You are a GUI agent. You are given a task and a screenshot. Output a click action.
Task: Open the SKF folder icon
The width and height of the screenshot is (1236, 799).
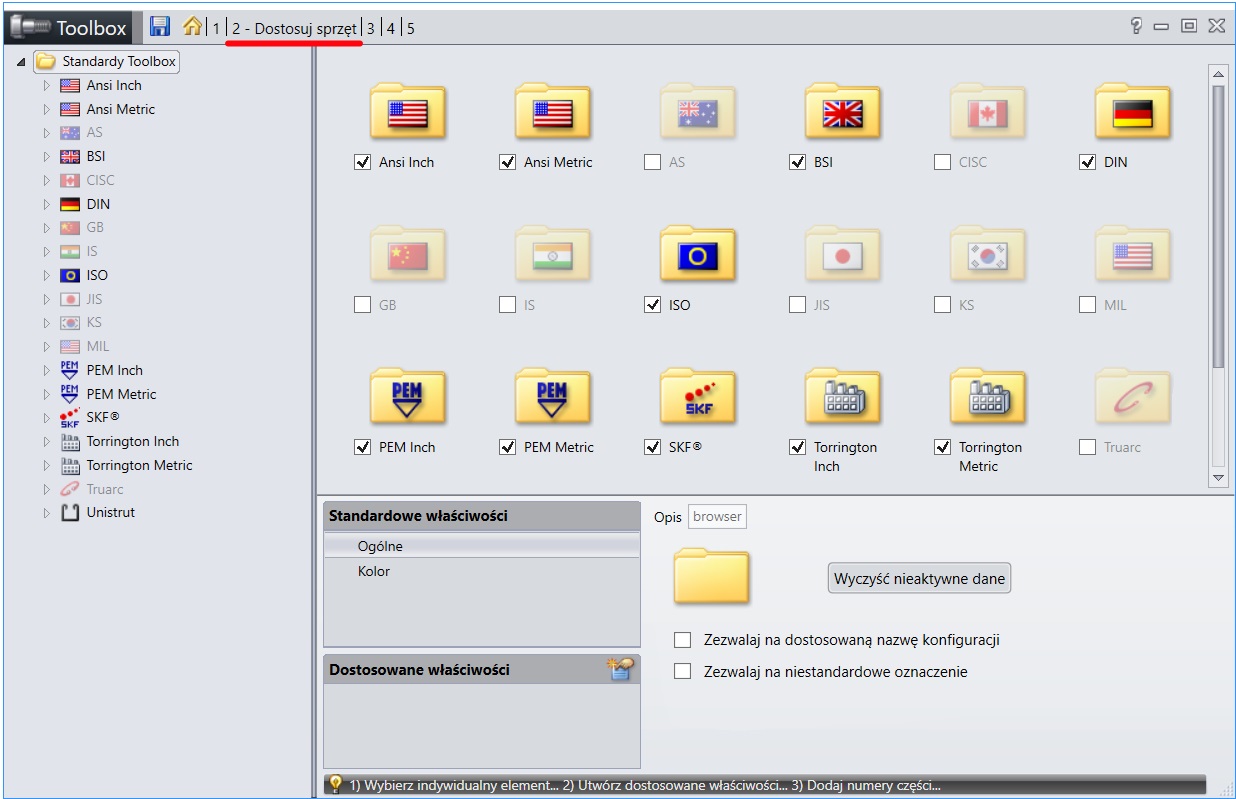pyautogui.click(x=698, y=397)
